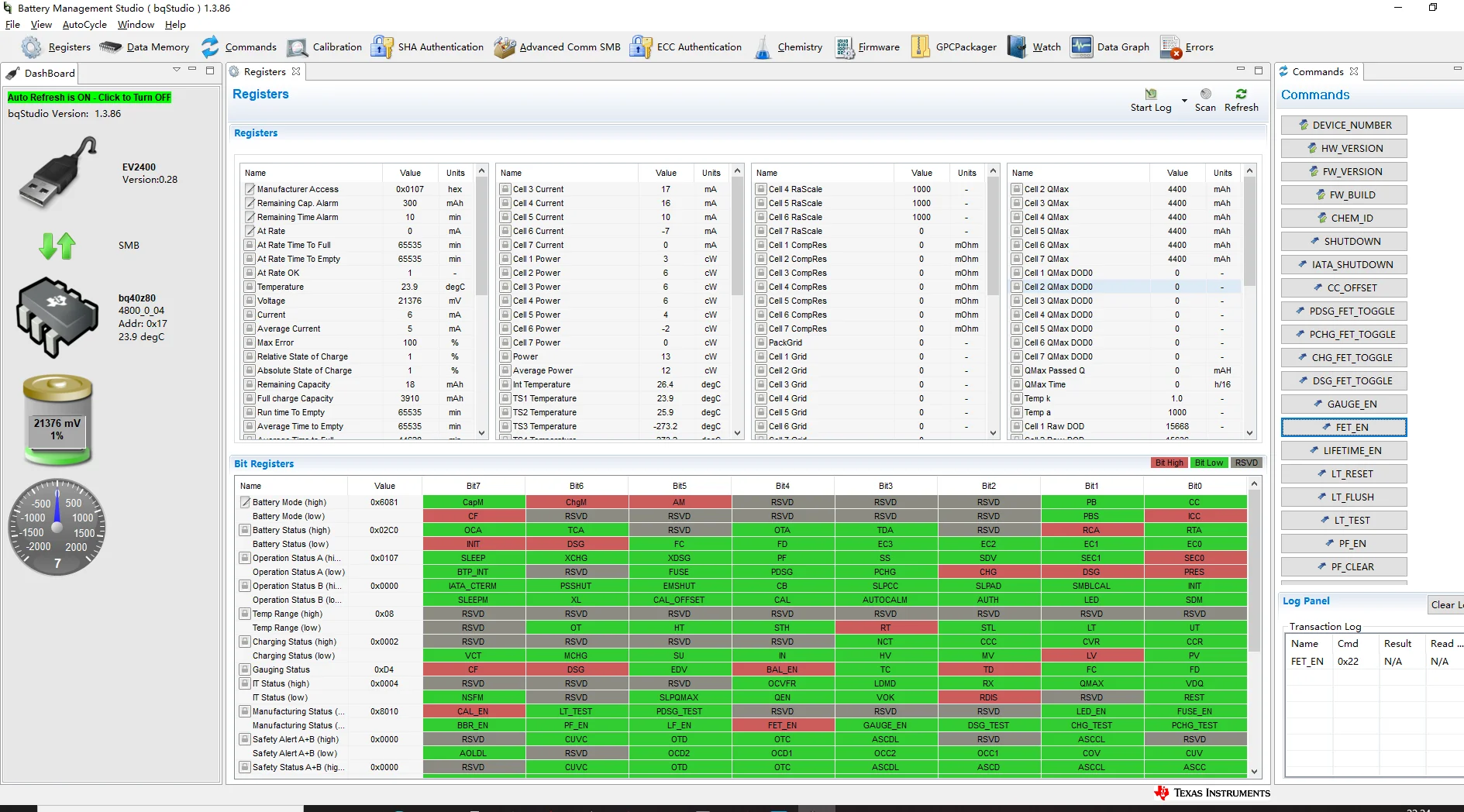Click the FET_EN command button
Screen dimensions: 1464x812
point(1344,428)
